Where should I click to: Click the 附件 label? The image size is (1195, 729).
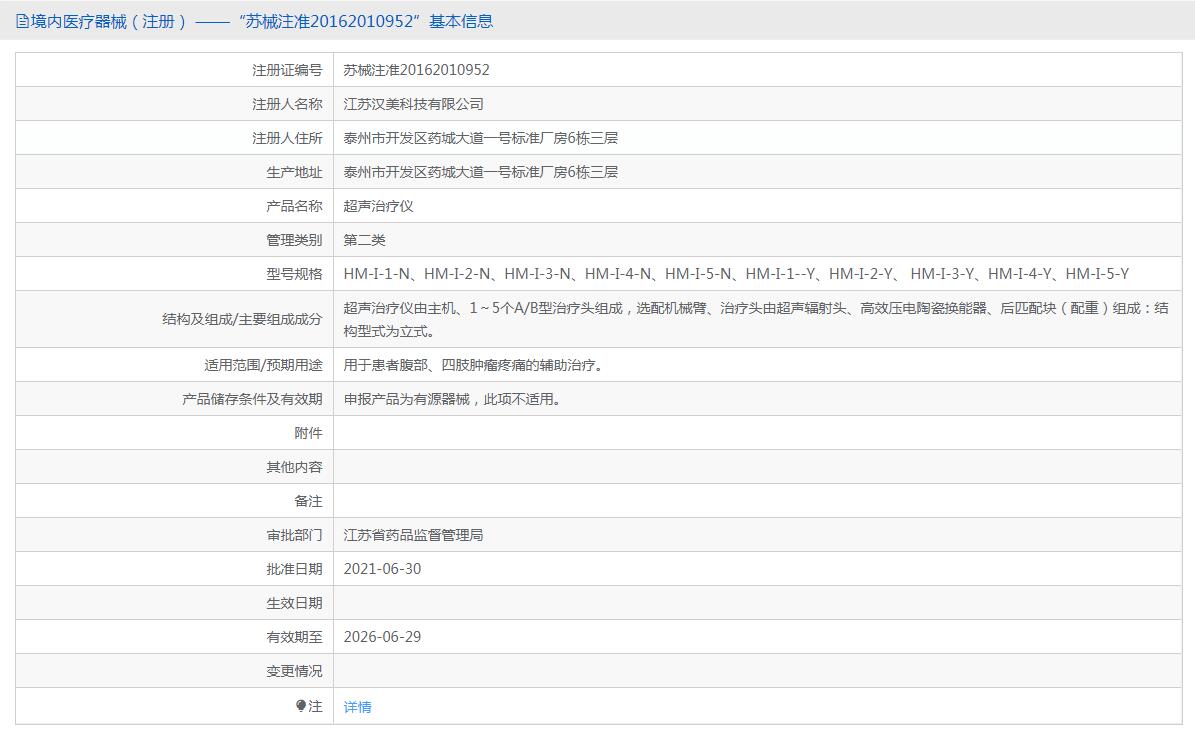(309, 433)
